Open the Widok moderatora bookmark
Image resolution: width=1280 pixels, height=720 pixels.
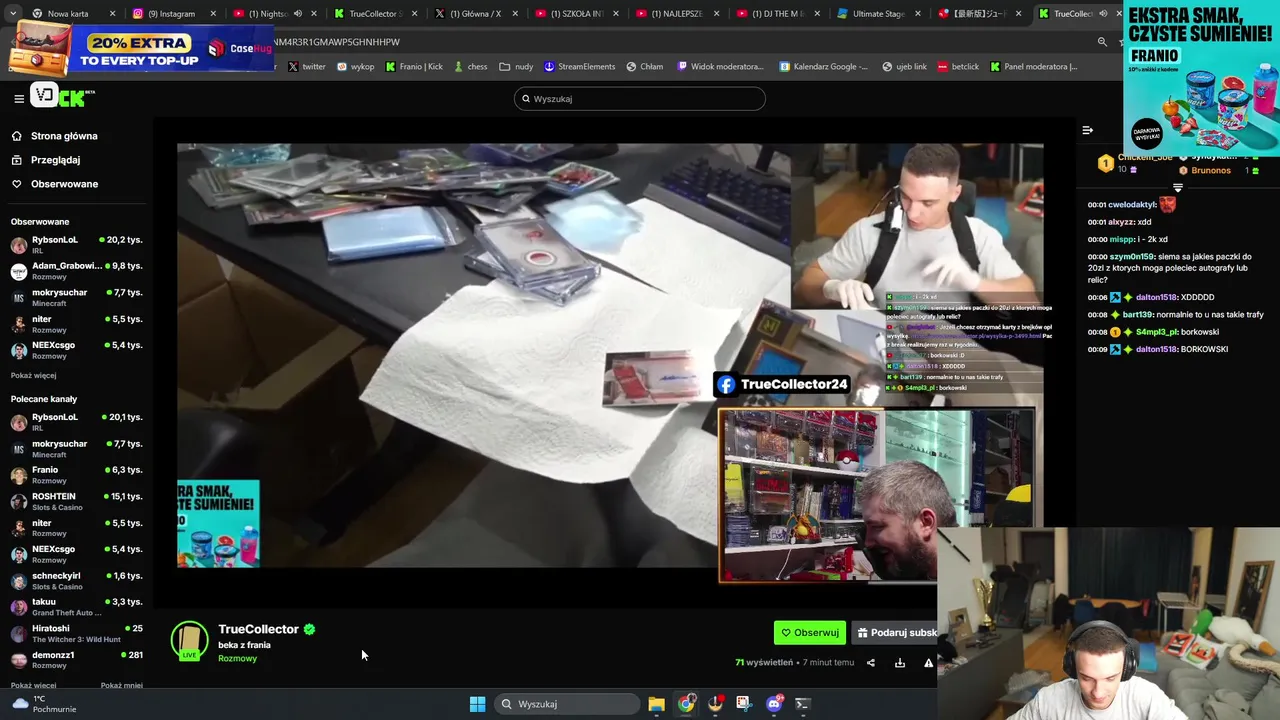tap(720, 67)
